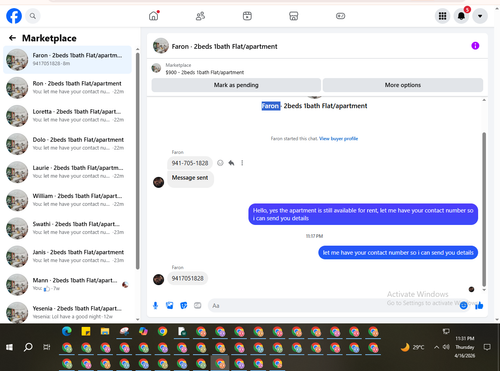The image size is (500, 371).
Task: Click the conversation list scrollbar
Action: 138,160
